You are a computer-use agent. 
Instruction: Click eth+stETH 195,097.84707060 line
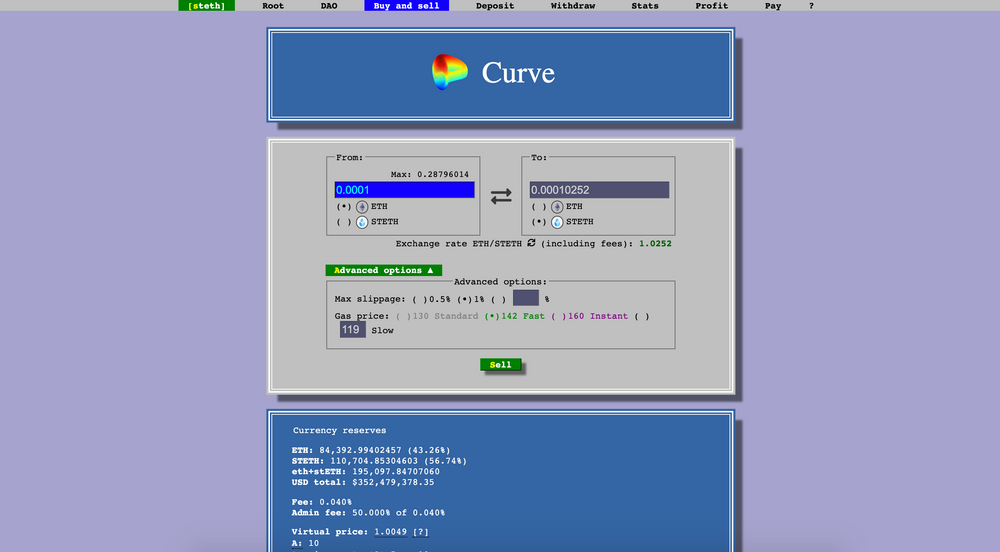[365, 472]
